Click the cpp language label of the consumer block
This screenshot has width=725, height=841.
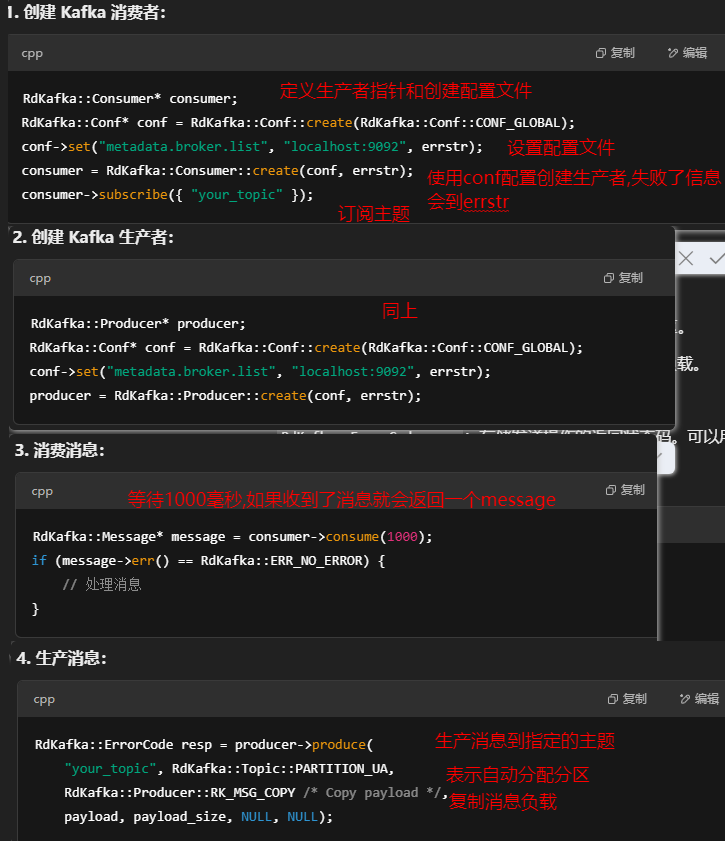[32, 54]
